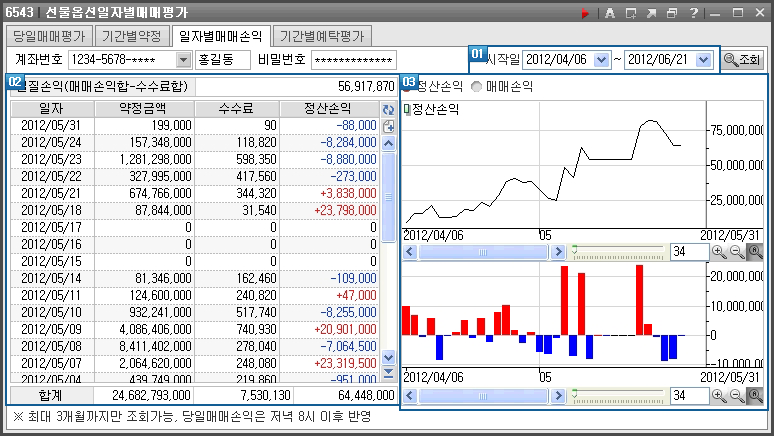774x436 pixels.
Task: Click lower chart bar count field 34
Action: [x=689, y=396]
